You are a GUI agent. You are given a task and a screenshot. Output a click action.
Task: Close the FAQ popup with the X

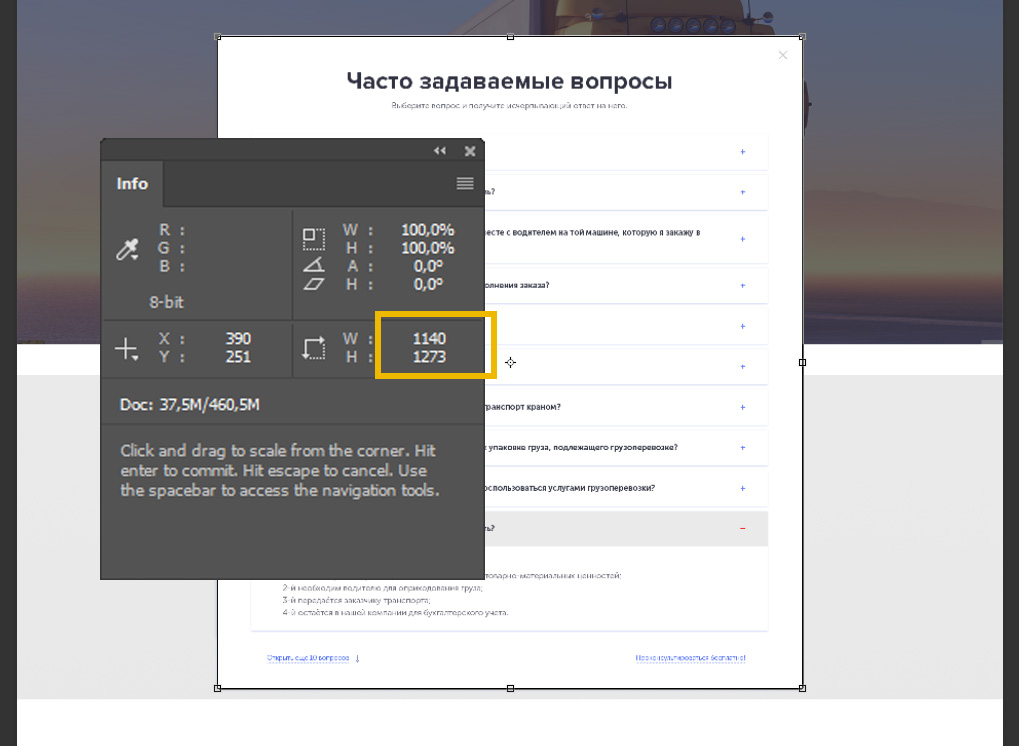783,55
